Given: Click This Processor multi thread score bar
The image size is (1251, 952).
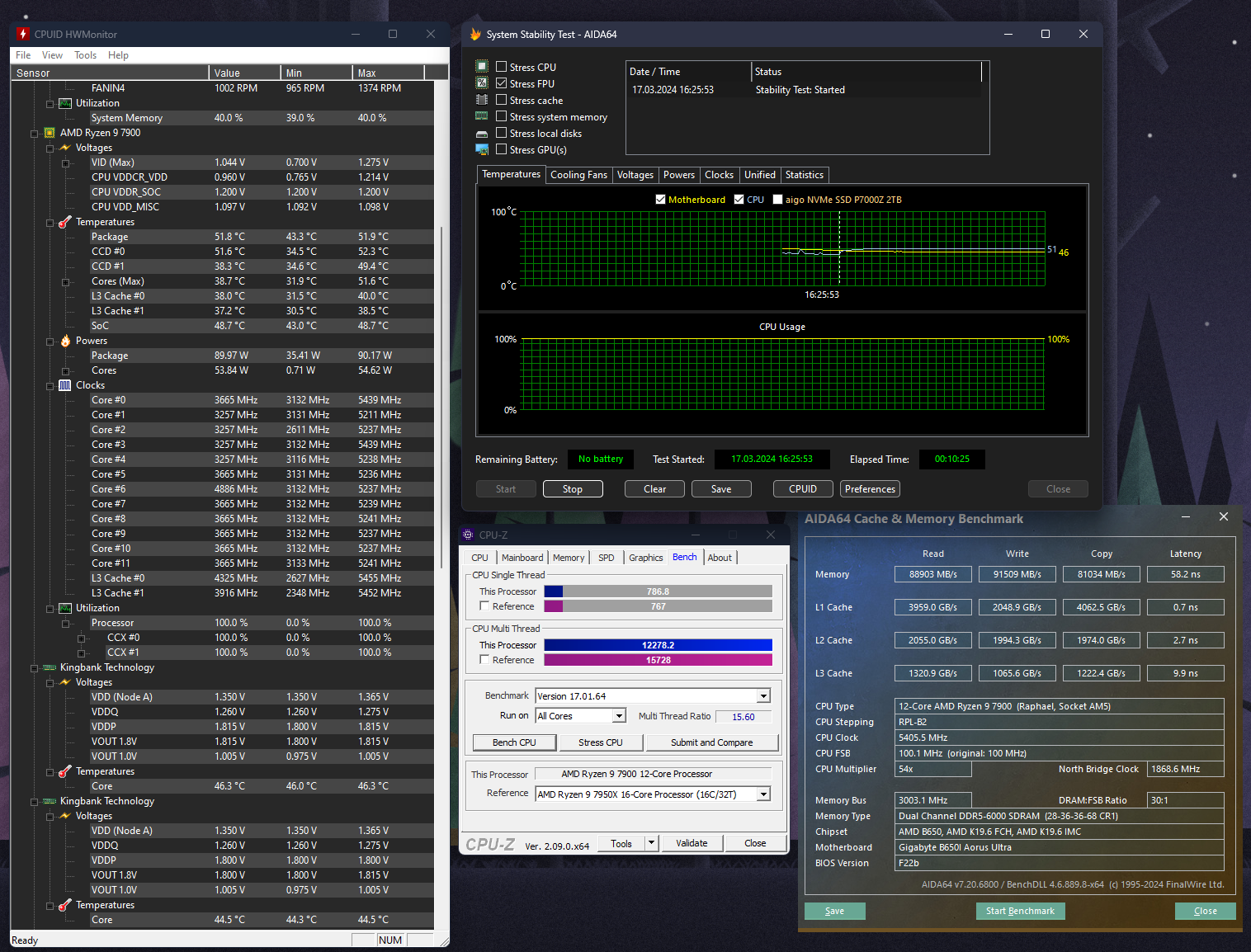Looking at the screenshot, I should click(x=658, y=645).
